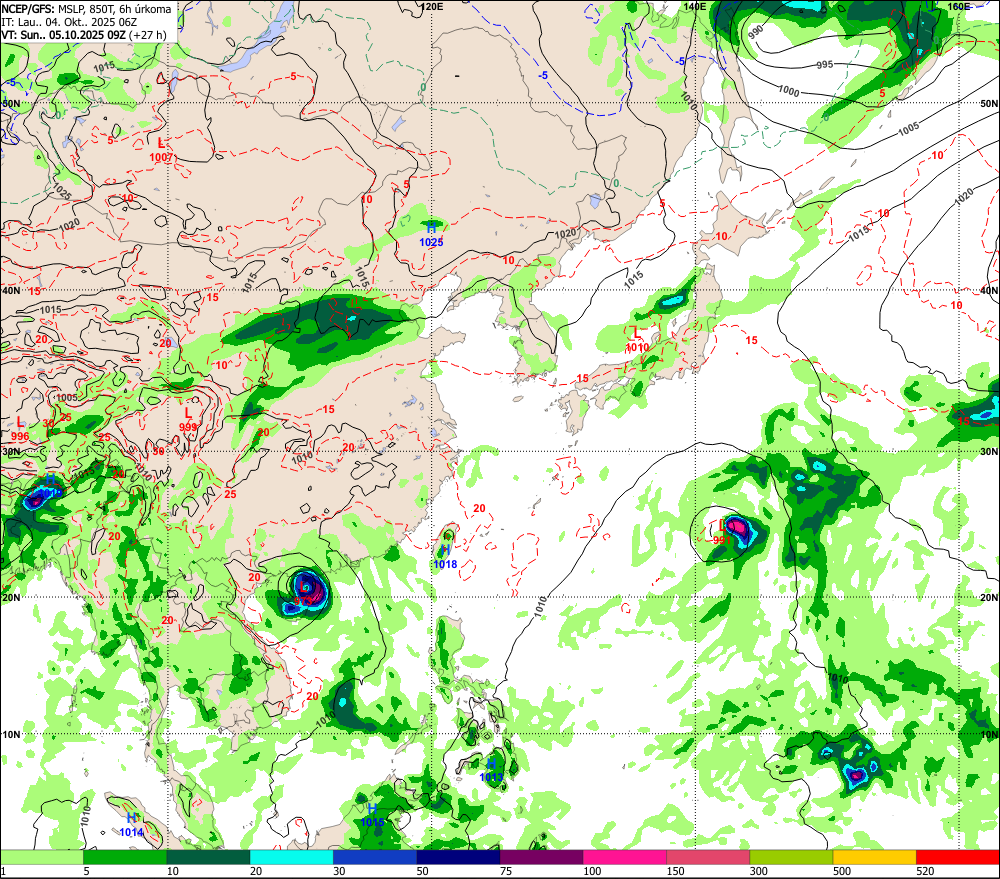Select the orange 500–520 legend swatch
Viewport: 1000px width, 879px height.
point(874,857)
